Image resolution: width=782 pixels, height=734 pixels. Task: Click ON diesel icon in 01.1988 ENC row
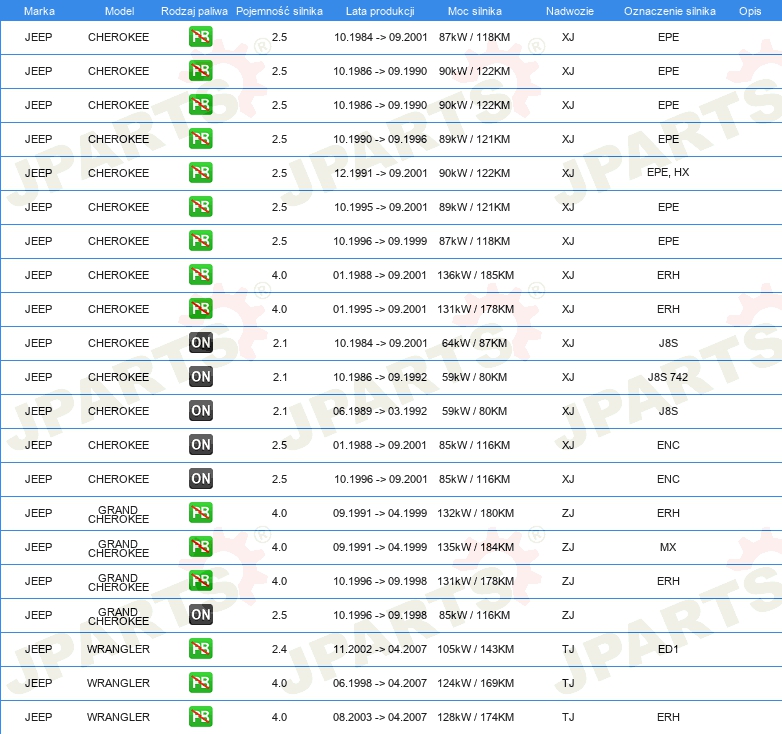click(x=200, y=444)
